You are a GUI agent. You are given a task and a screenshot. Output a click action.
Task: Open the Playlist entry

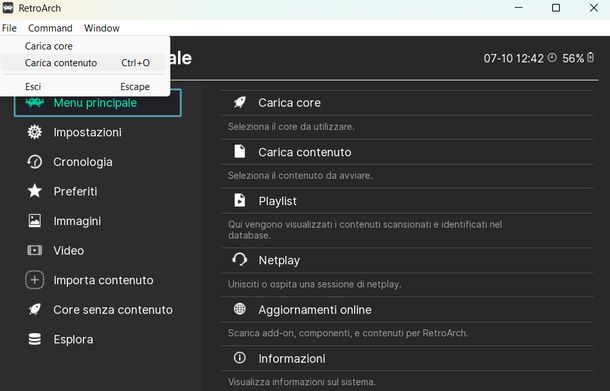tap(407, 201)
